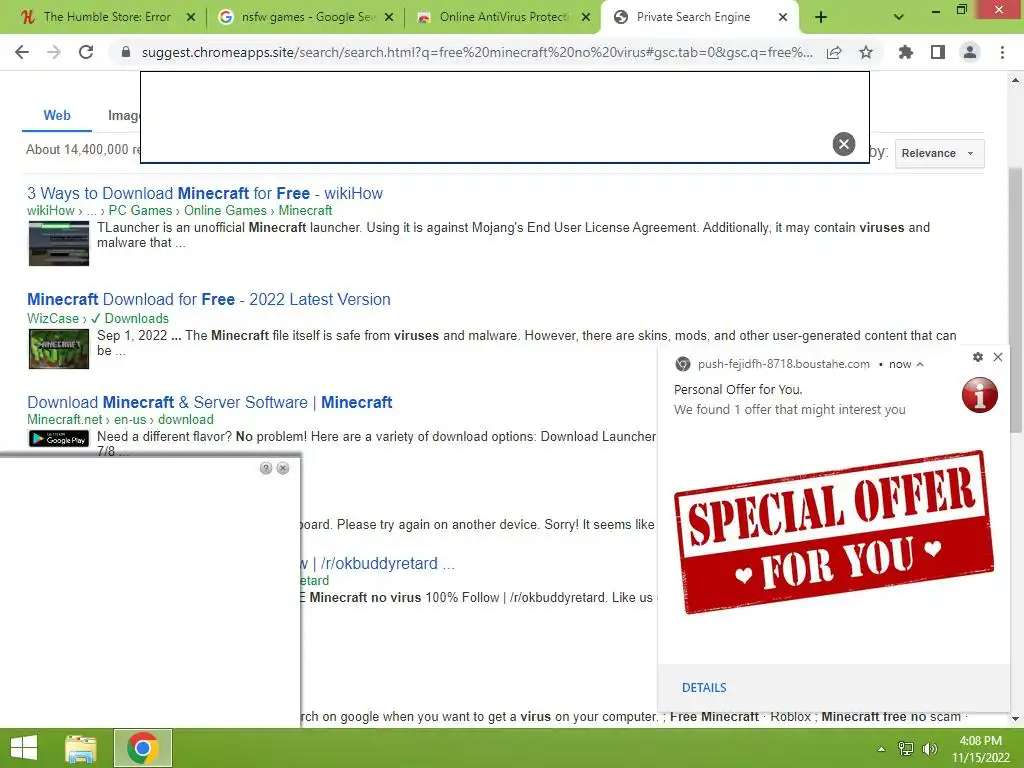Click the forward navigation arrow
Screen dimensions: 1024x768
coord(54,52)
